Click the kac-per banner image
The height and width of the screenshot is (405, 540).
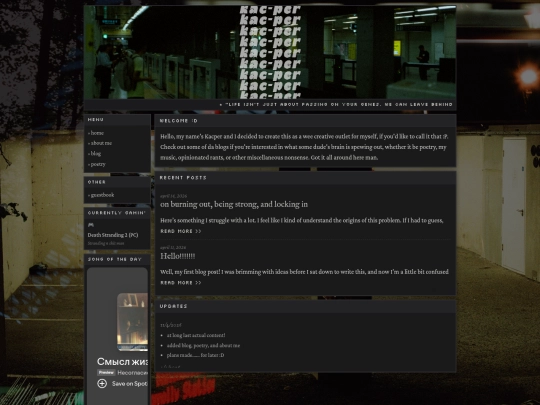270,52
